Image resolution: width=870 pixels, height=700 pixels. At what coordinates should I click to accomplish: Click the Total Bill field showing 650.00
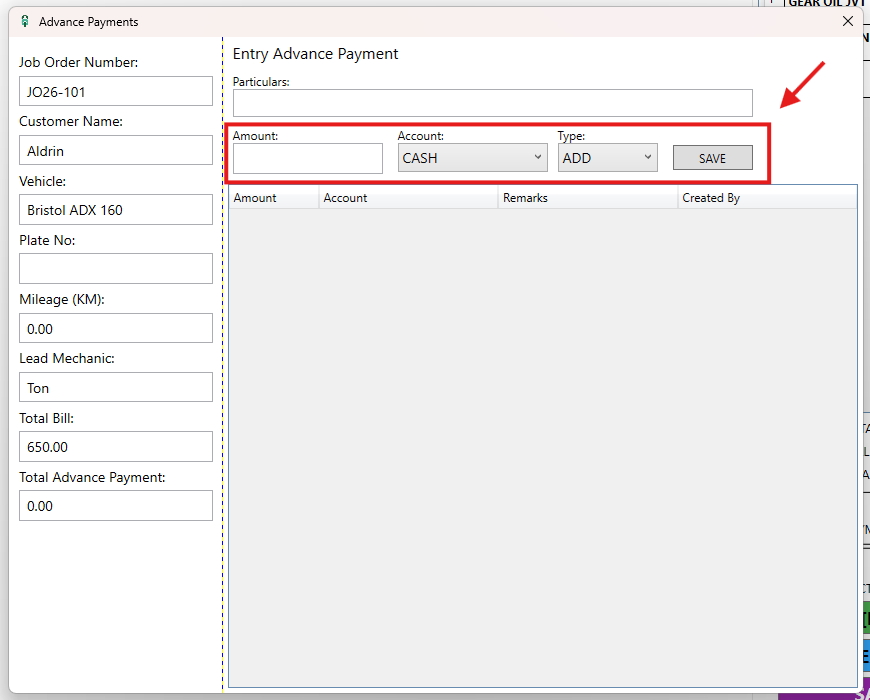point(116,447)
